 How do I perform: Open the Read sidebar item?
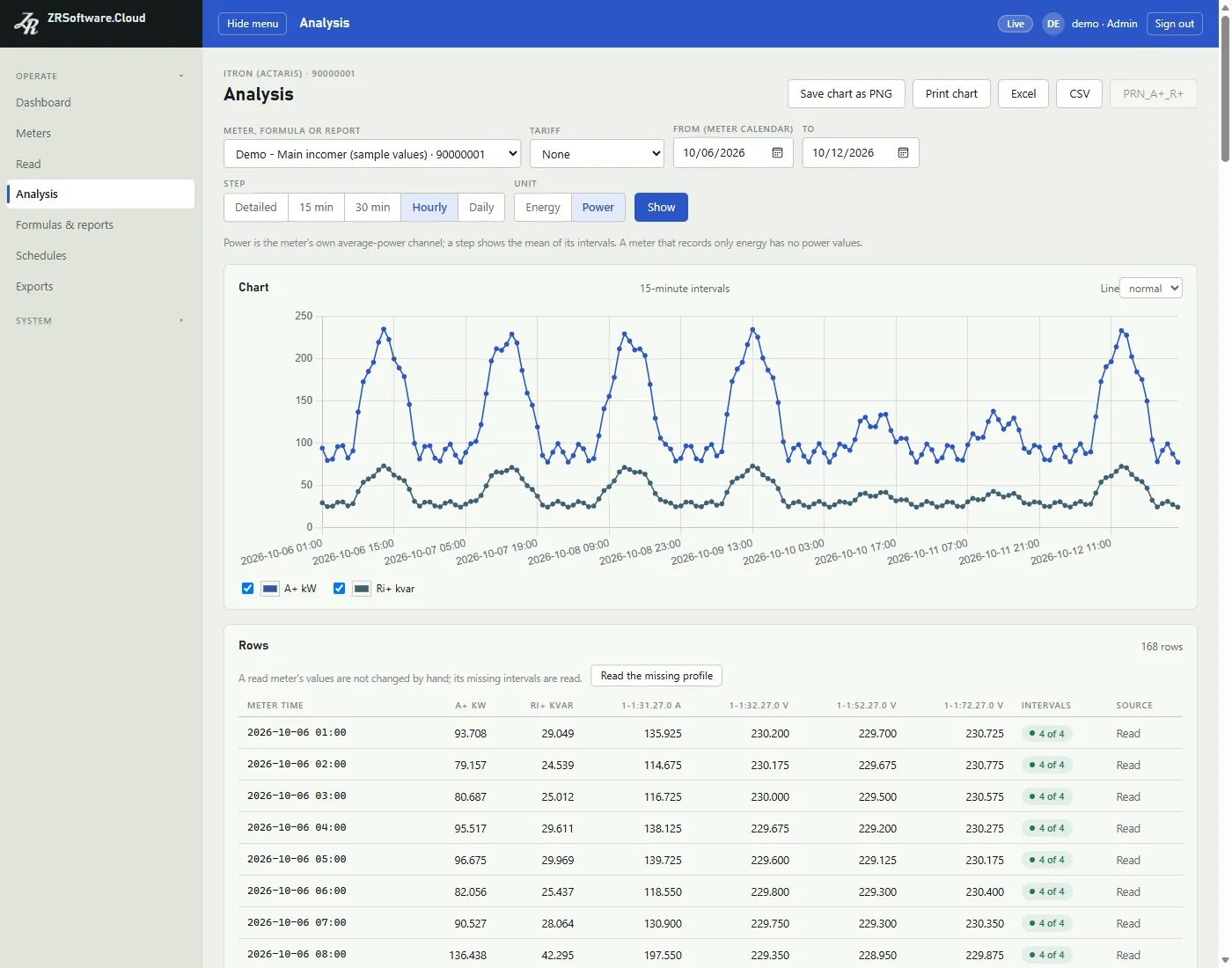(x=100, y=165)
